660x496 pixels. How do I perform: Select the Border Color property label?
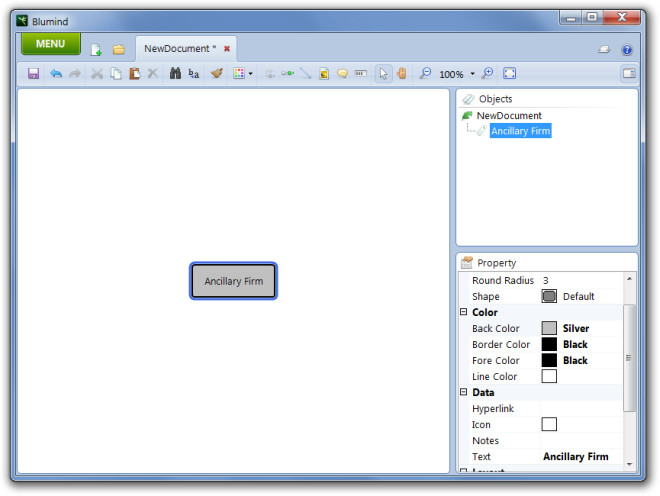point(500,344)
